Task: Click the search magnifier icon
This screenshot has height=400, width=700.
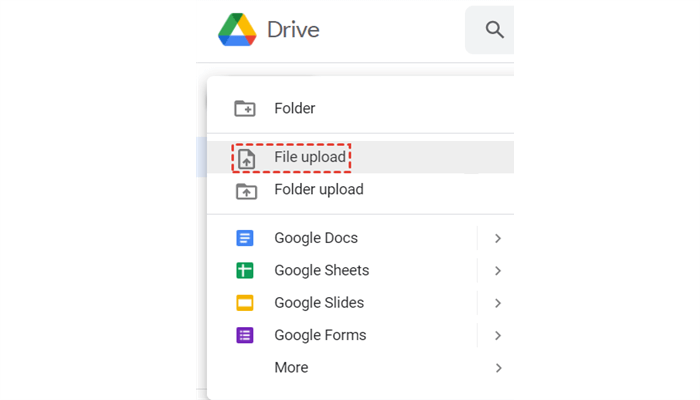Action: click(x=495, y=30)
